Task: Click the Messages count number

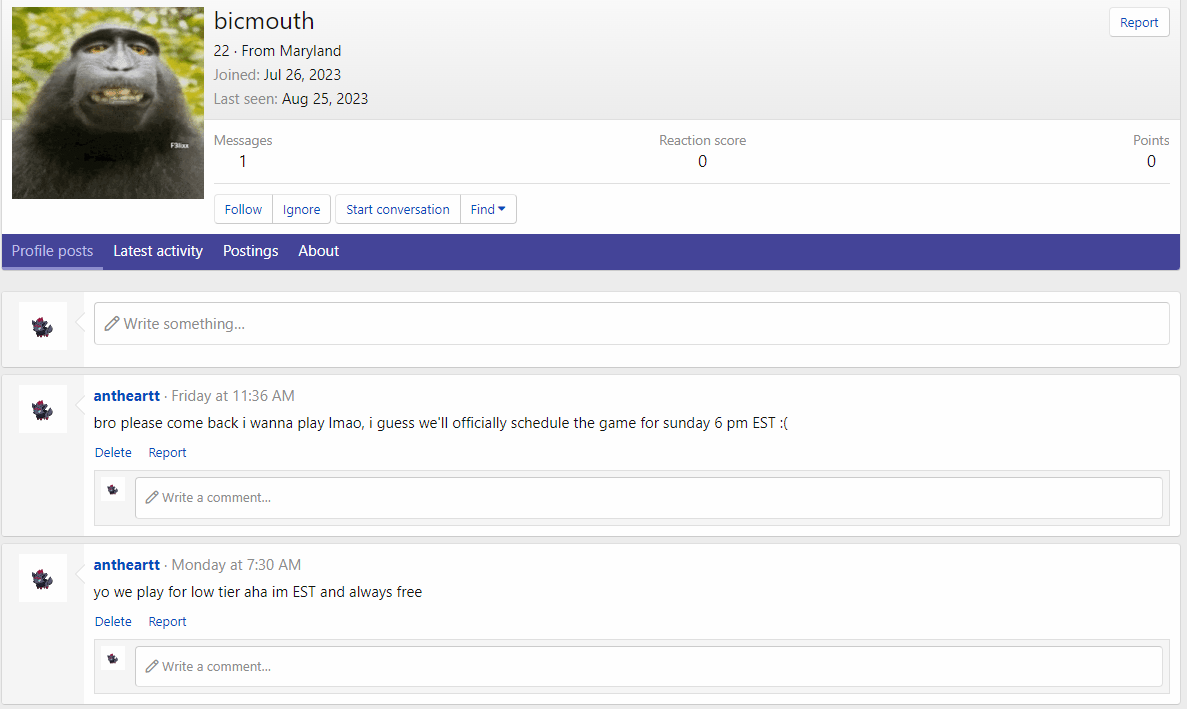Action: [243, 161]
